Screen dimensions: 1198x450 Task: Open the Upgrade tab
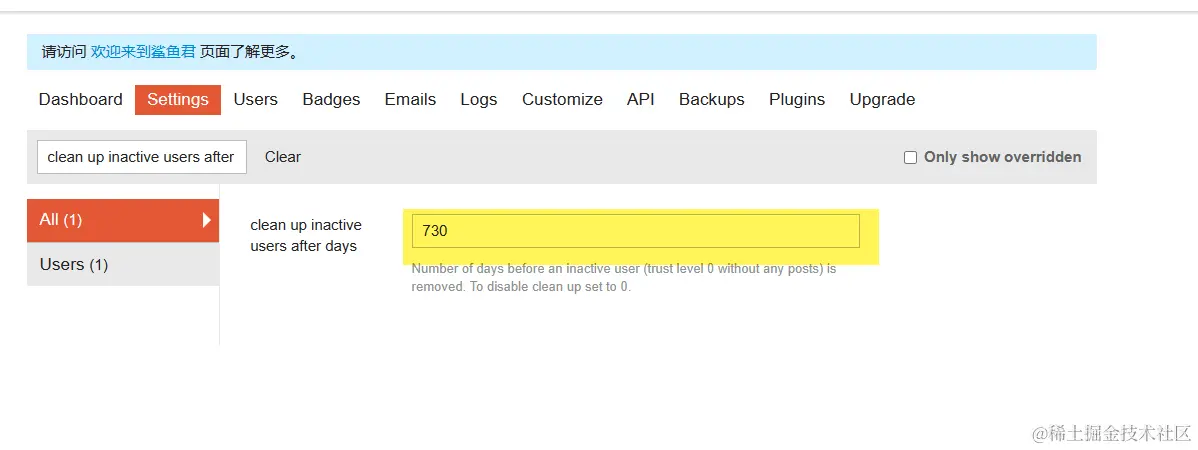click(x=882, y=99)
